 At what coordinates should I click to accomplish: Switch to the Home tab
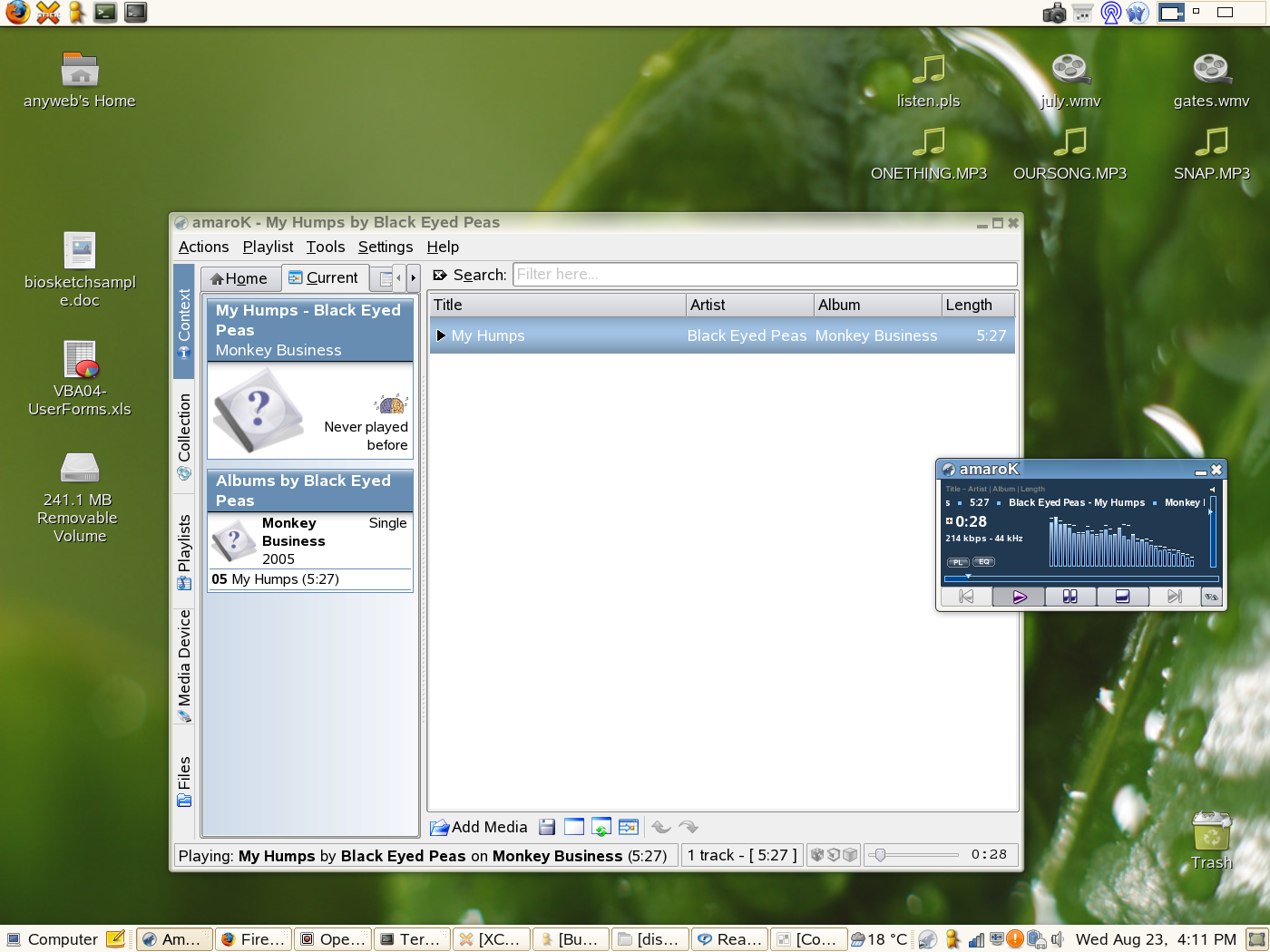click(x=240, y=278)
